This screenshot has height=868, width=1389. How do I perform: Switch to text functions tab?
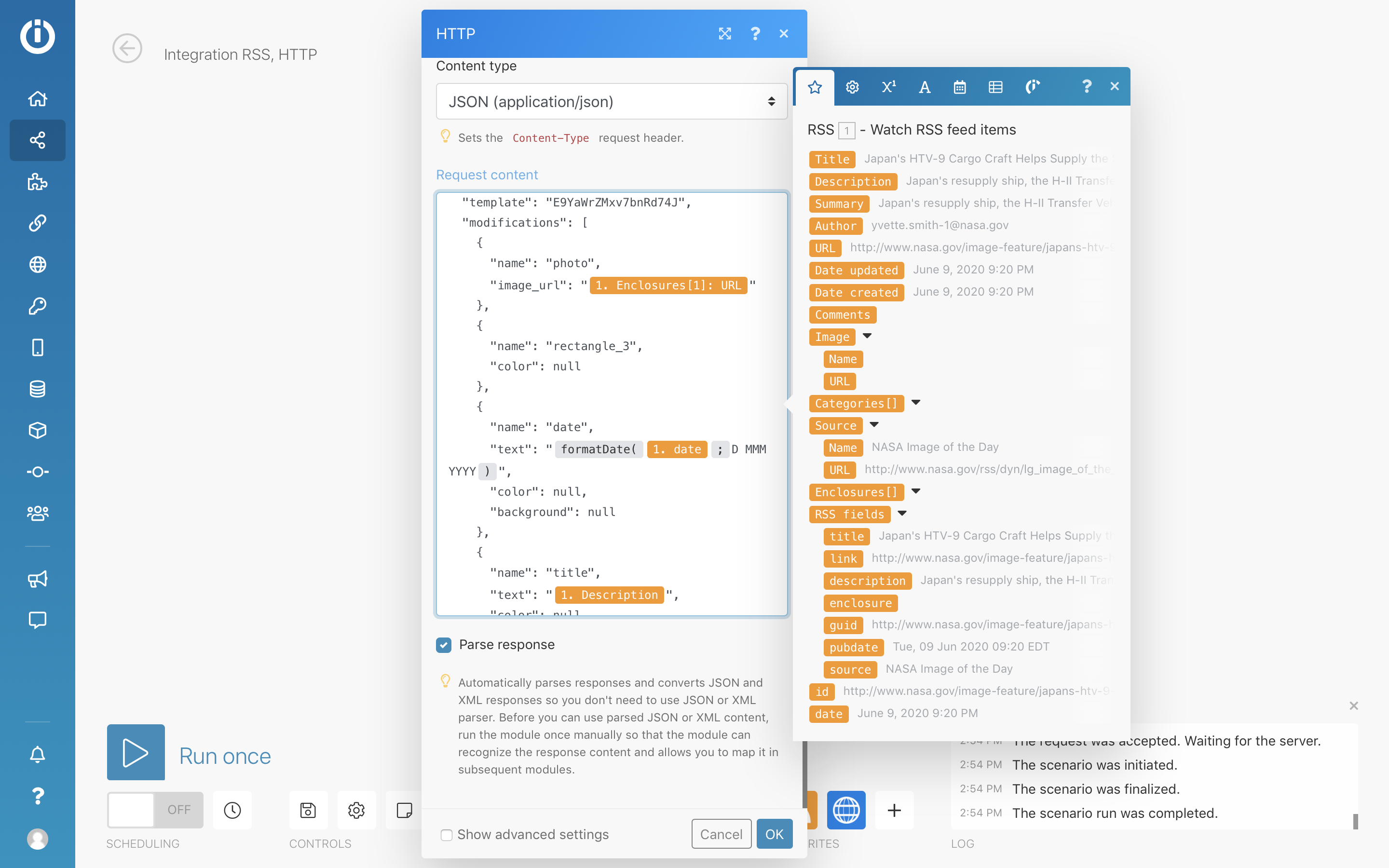tap(924, 87)
